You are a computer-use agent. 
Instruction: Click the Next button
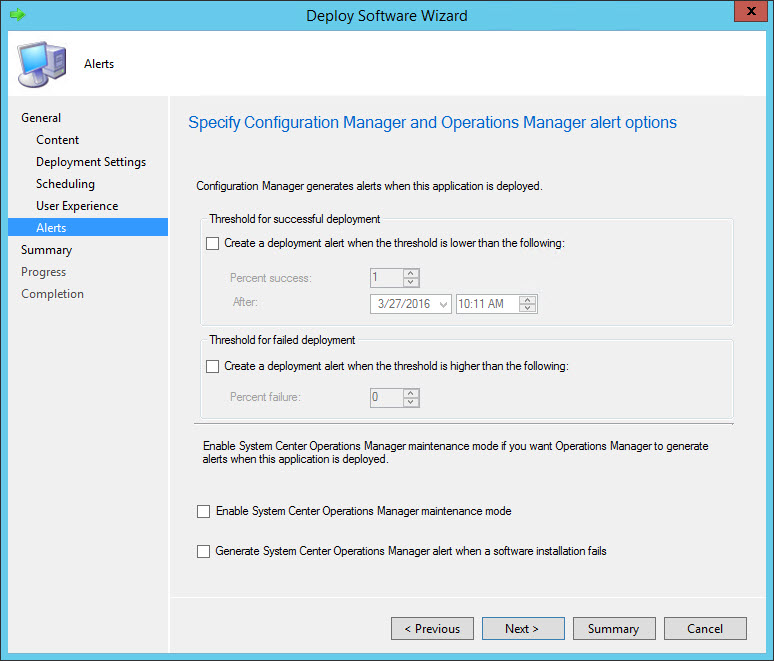(x=522, y=629)
